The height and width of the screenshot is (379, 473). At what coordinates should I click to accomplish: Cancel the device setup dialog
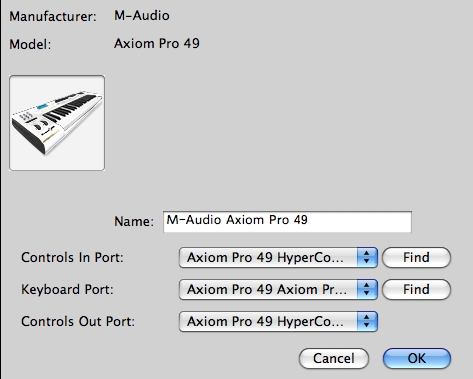pyautogui.click(x=334, y=358)
